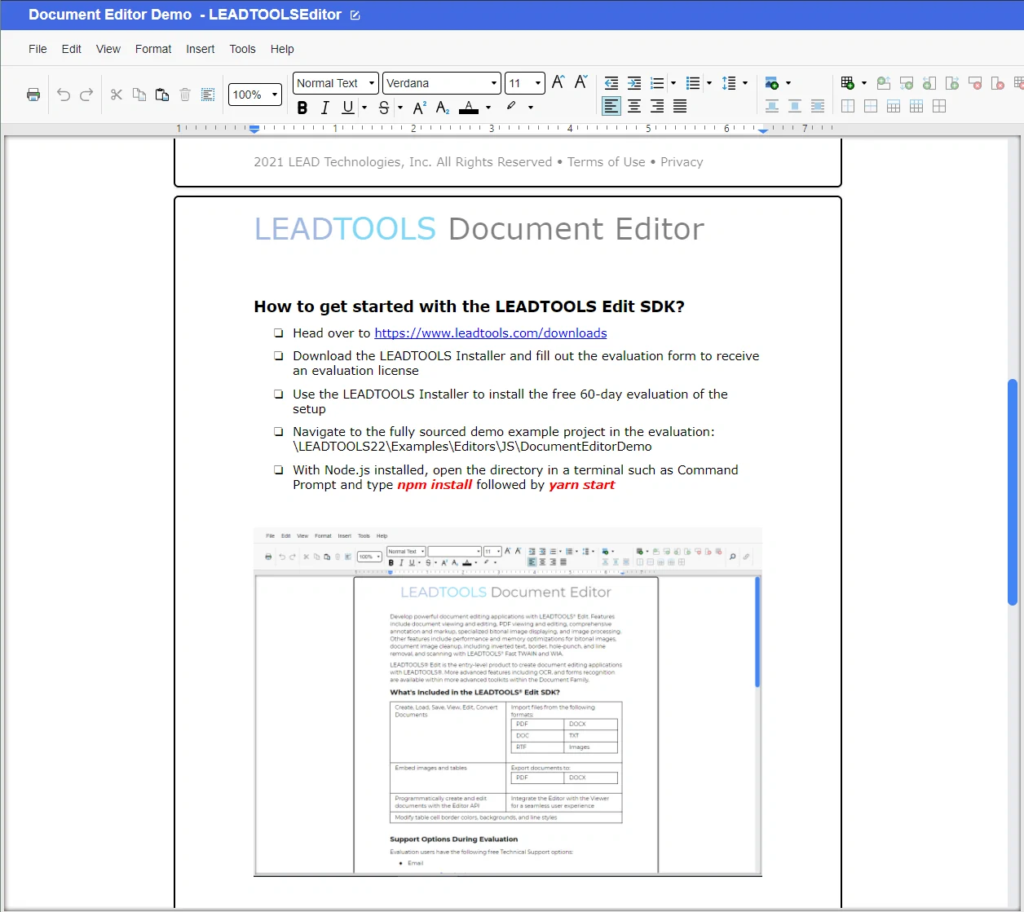
Task: Apply superscript formatting
Action: pos(419,106)
